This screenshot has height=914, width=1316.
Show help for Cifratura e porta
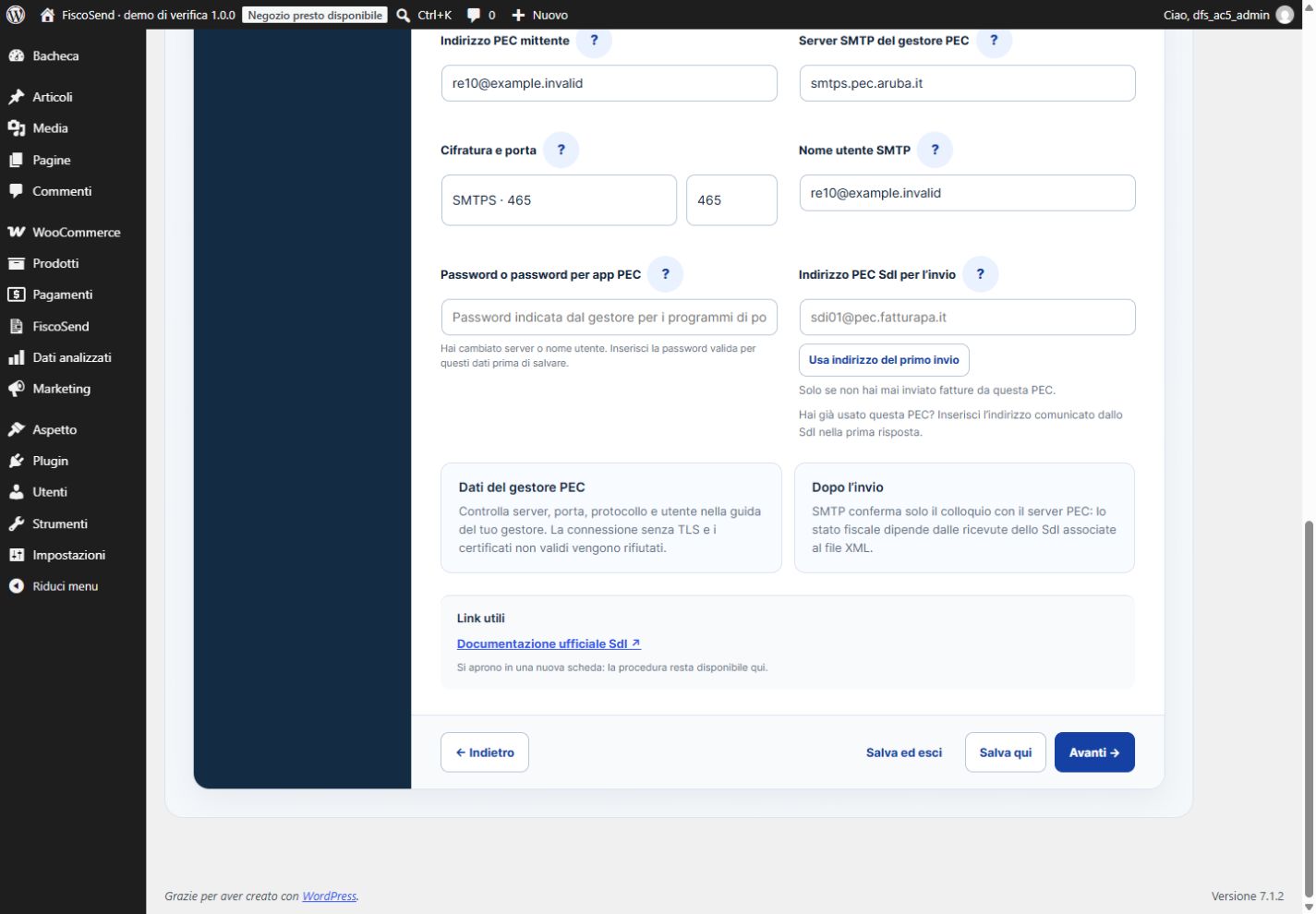pyautogui.click(x=561, y=150)
